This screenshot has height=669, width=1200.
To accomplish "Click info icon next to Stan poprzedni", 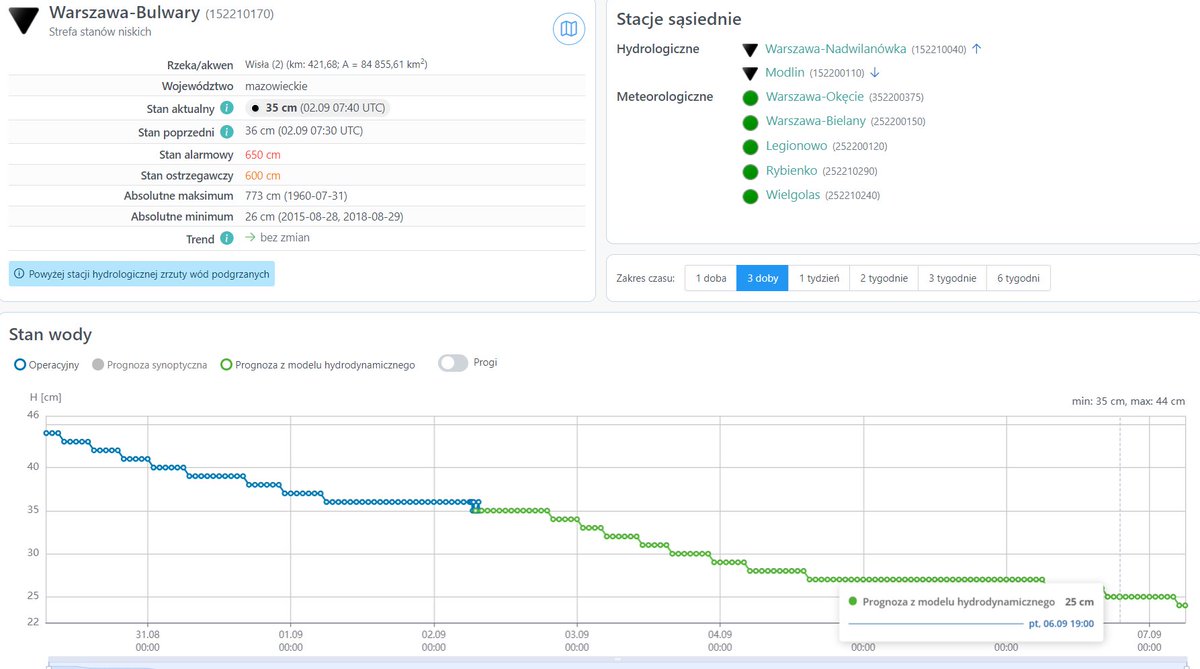I will pyautogui.click(x=227, y=131).
